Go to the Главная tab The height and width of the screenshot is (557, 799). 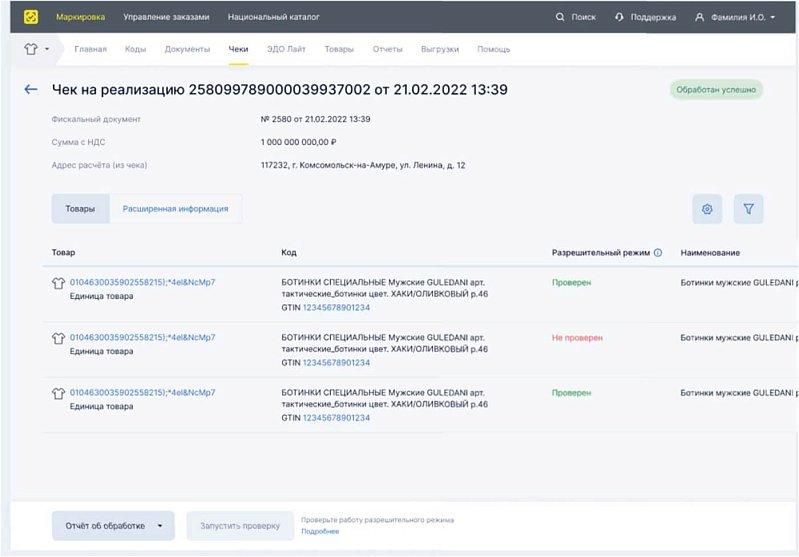(x=91, y=49)
